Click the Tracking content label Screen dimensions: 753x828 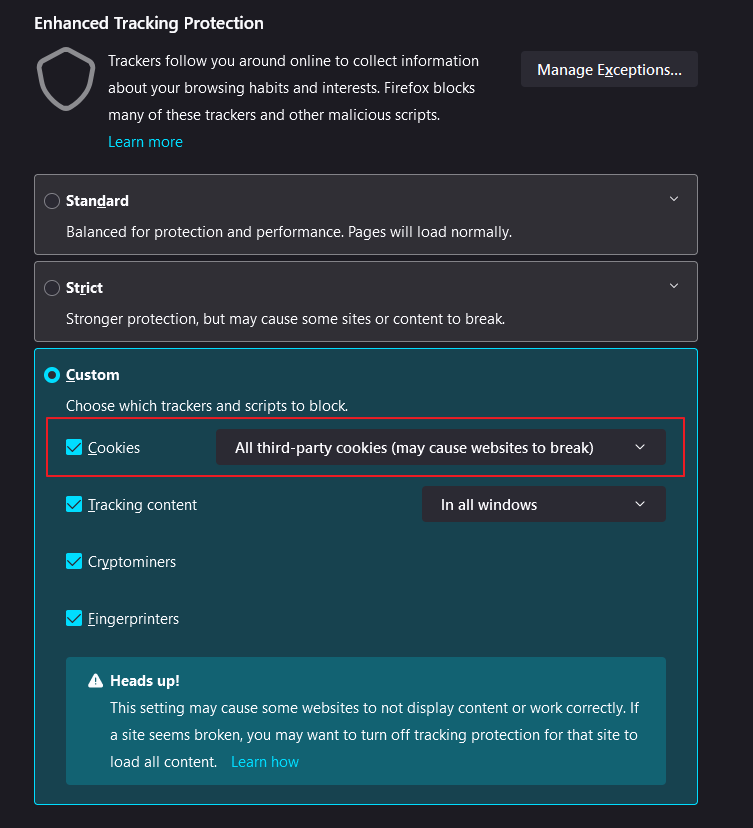[142, 505]
